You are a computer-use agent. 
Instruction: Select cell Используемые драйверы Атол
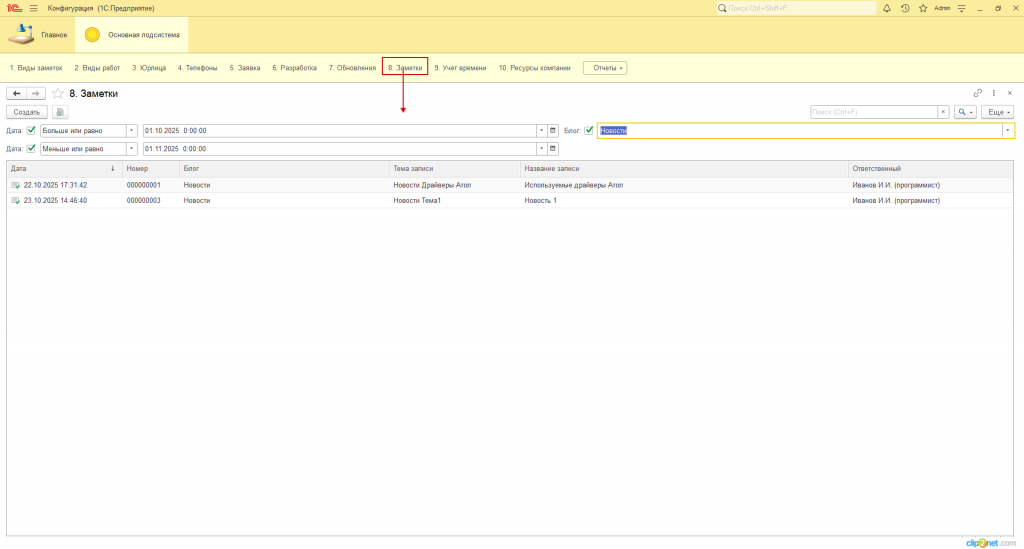[x=684, y=185]
